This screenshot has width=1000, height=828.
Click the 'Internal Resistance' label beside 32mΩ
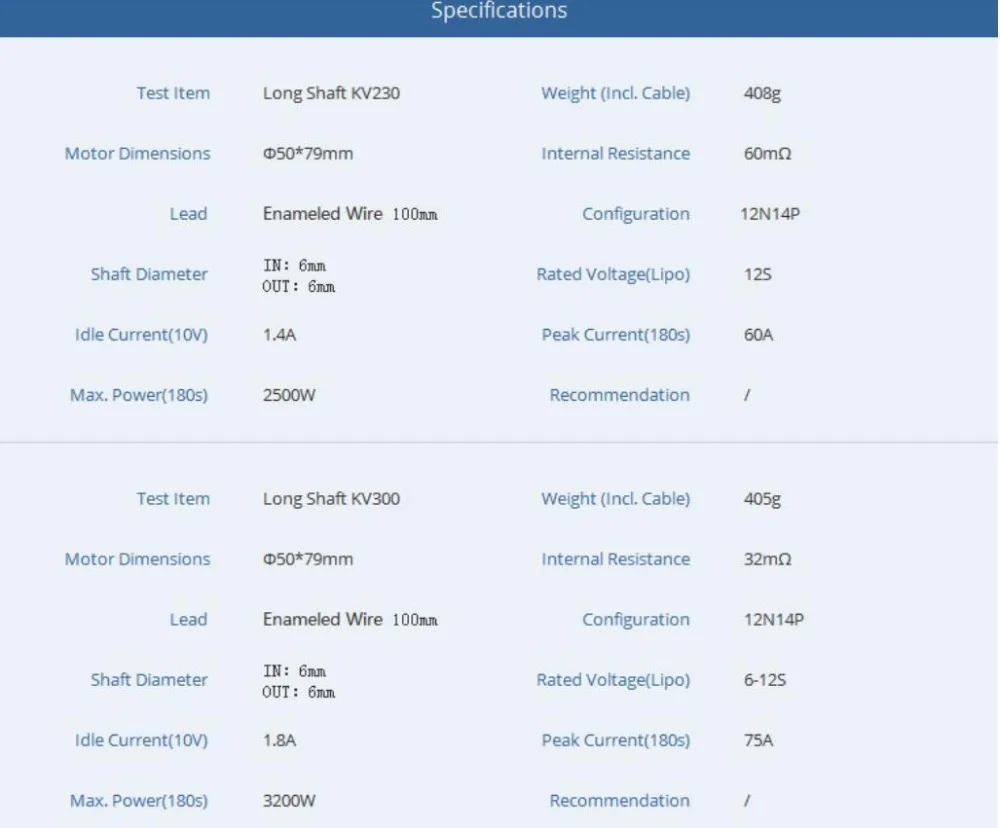point(615,559)
